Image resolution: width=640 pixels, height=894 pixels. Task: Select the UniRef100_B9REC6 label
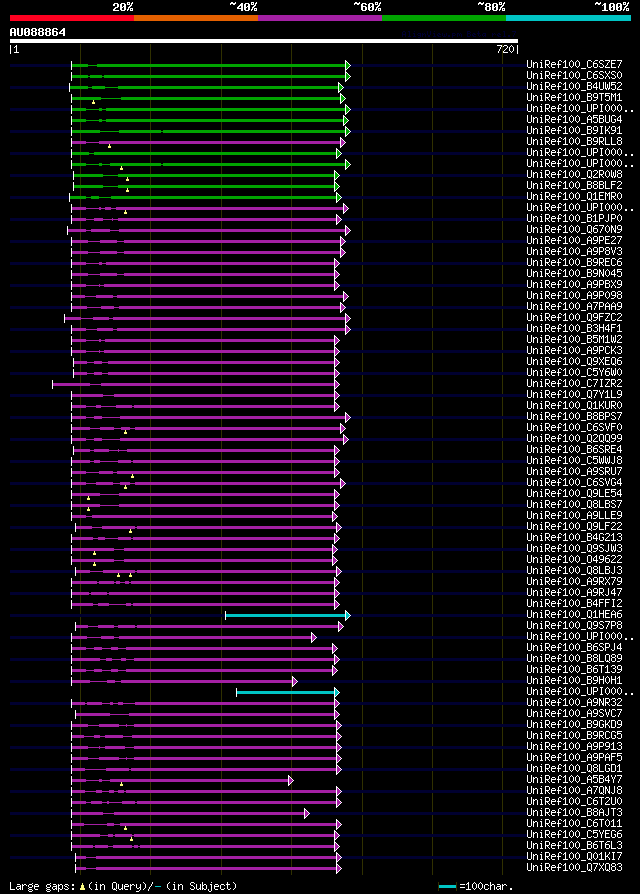pos(574,263)
